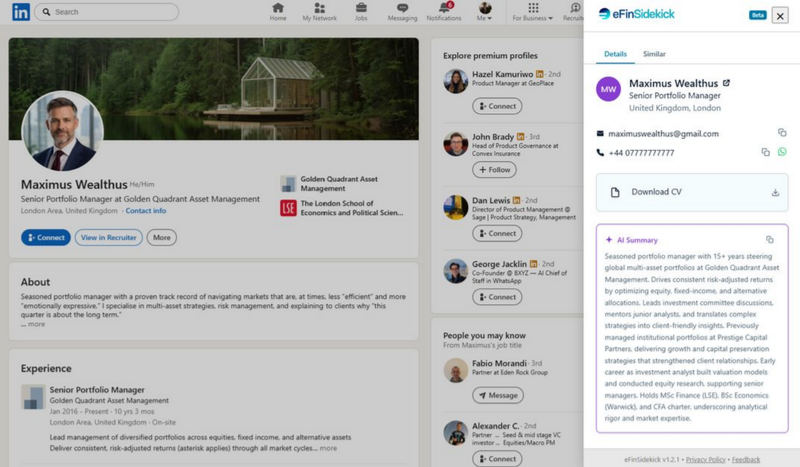
Task: Open George Jacklin's profile photo
Action: (456, 271)
